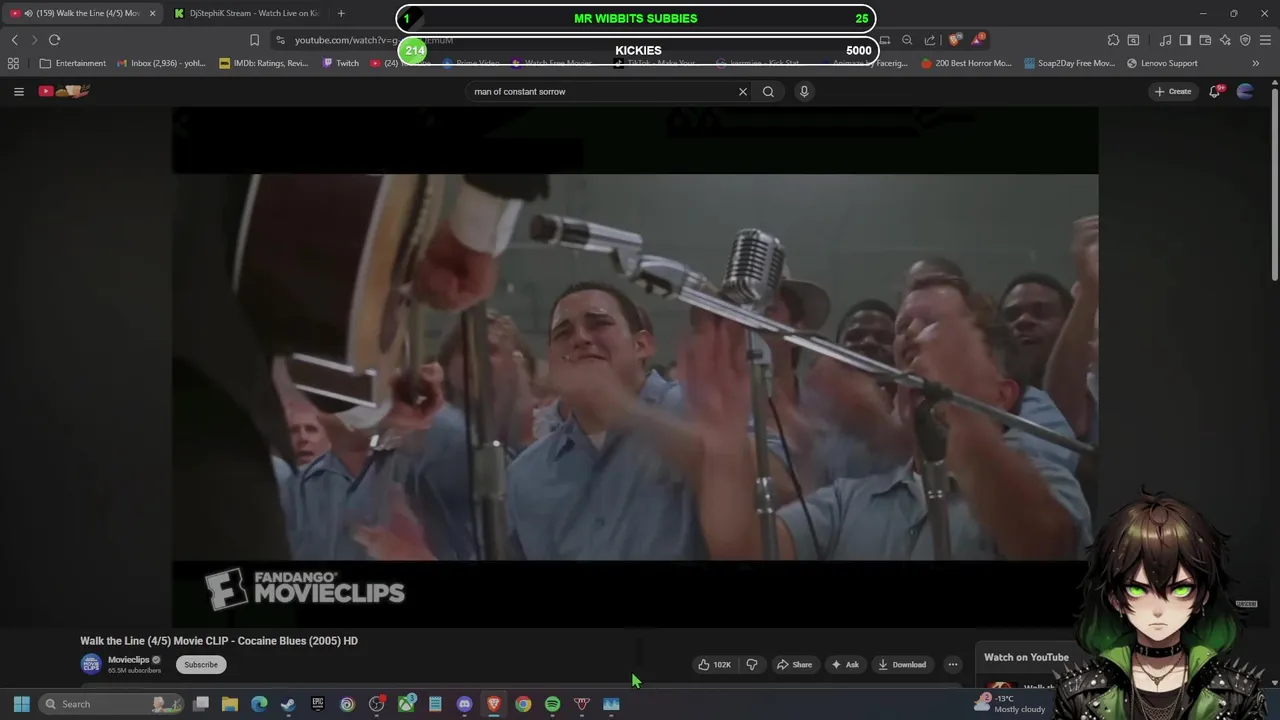Open a new browser tab with plus
Image resolution: width=1280 pixels, height=720 pixels.
click(x=341, y=13)
